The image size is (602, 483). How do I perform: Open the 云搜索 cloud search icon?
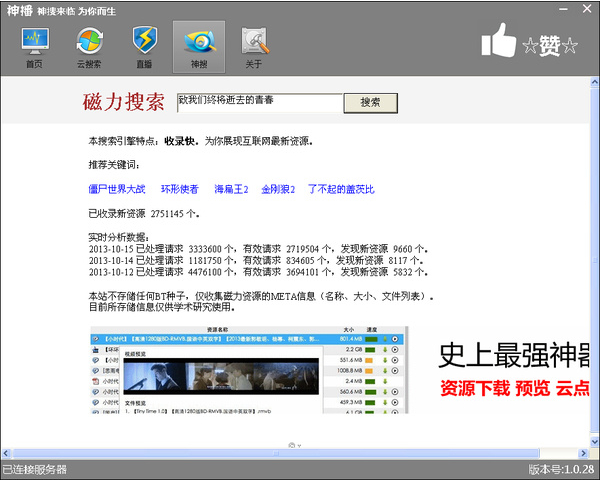(88, 47)
